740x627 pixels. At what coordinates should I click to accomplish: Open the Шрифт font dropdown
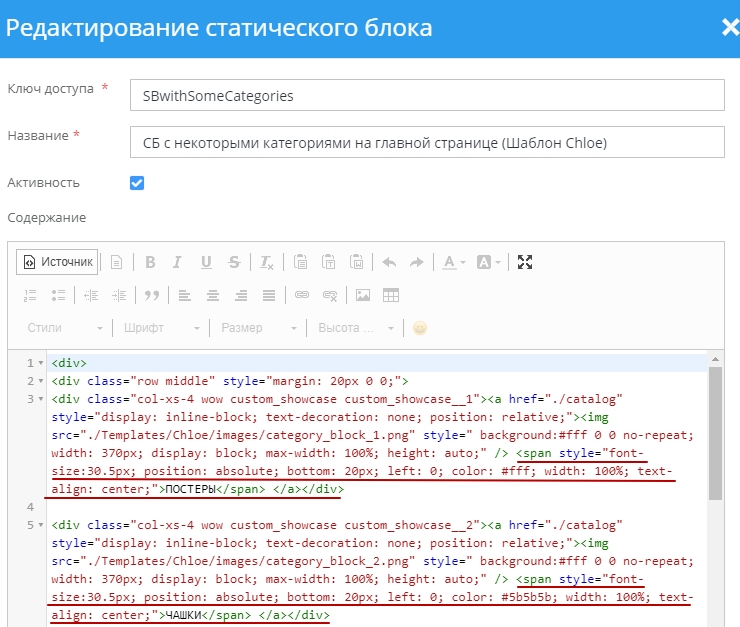click(160, 328)
